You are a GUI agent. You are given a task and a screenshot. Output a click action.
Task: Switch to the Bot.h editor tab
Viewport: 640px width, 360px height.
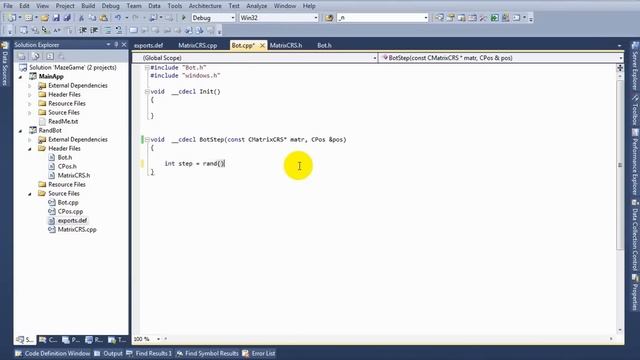(x=324, y=45)
